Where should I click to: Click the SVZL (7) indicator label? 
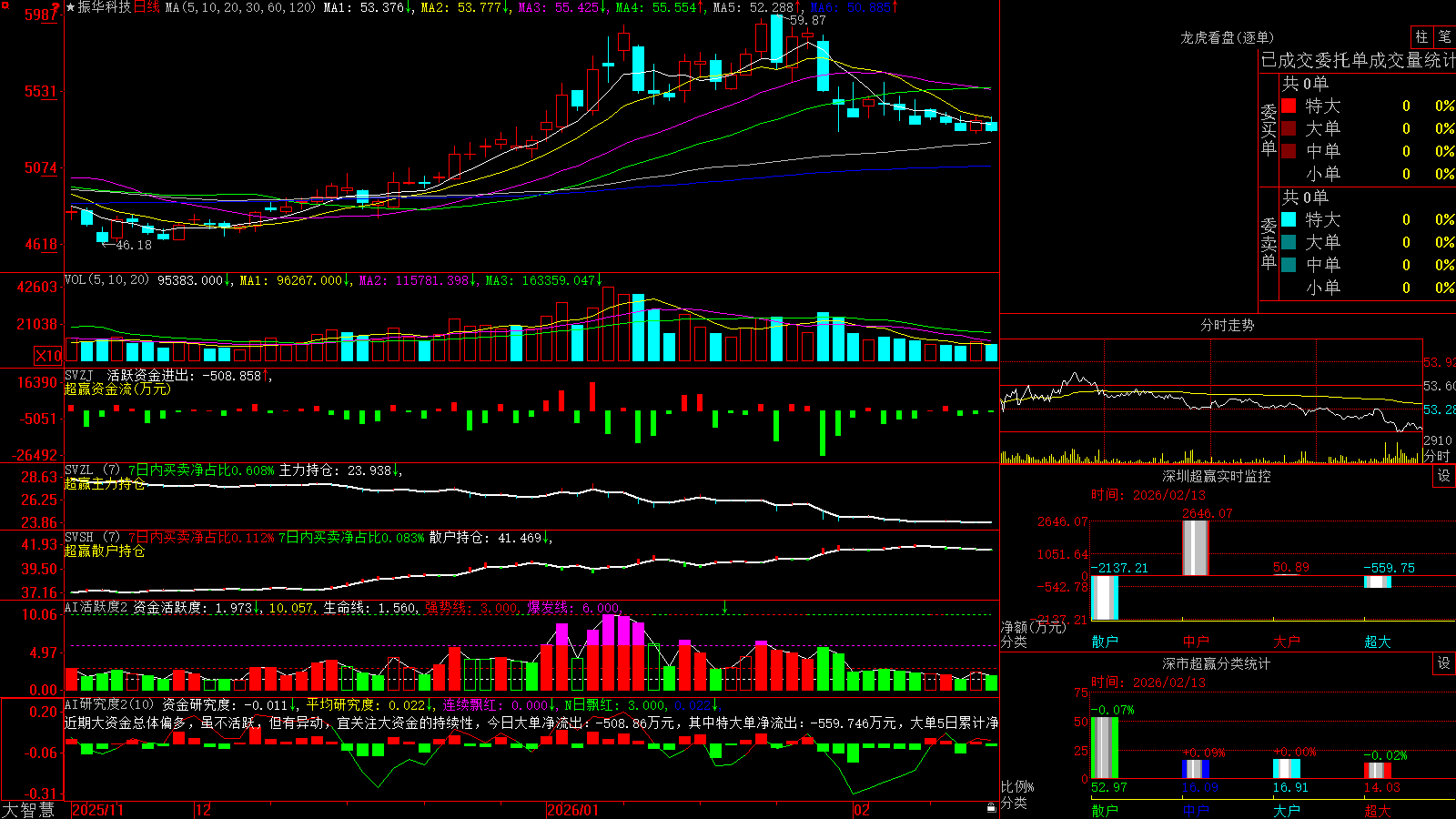(x=92, y=470)
